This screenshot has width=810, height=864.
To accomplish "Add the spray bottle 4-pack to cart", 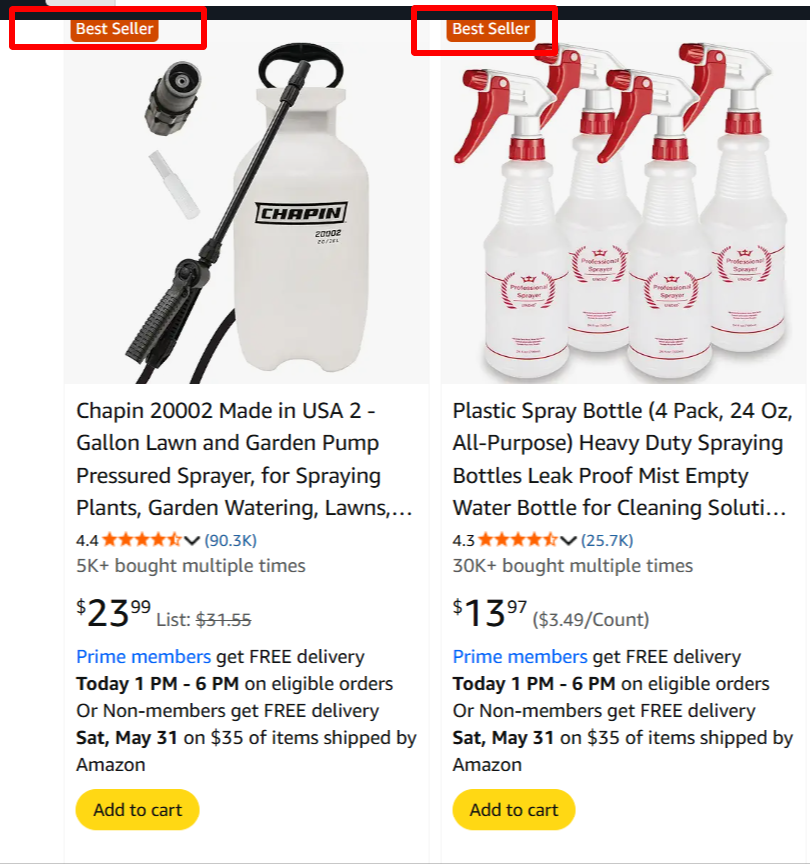I will [514, 810].
